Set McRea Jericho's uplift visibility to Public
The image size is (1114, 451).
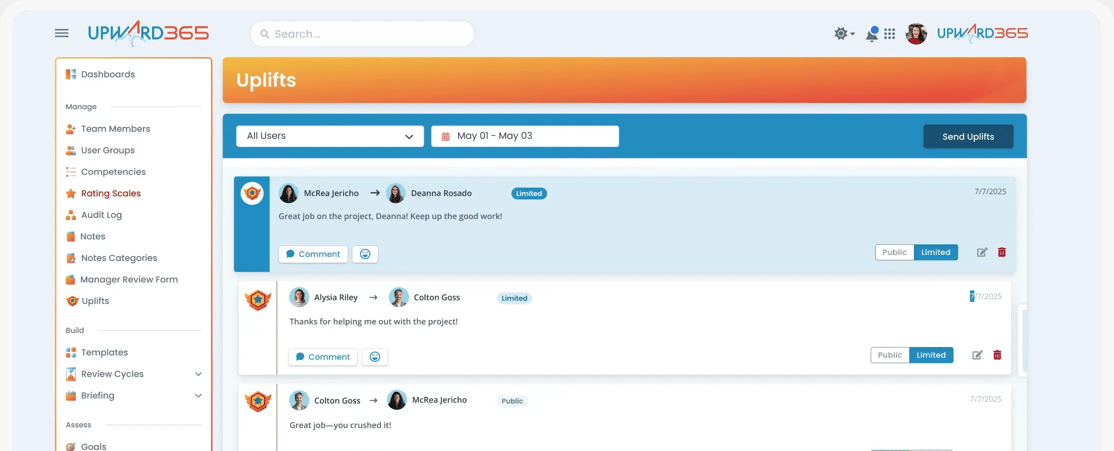coord(894,253)
